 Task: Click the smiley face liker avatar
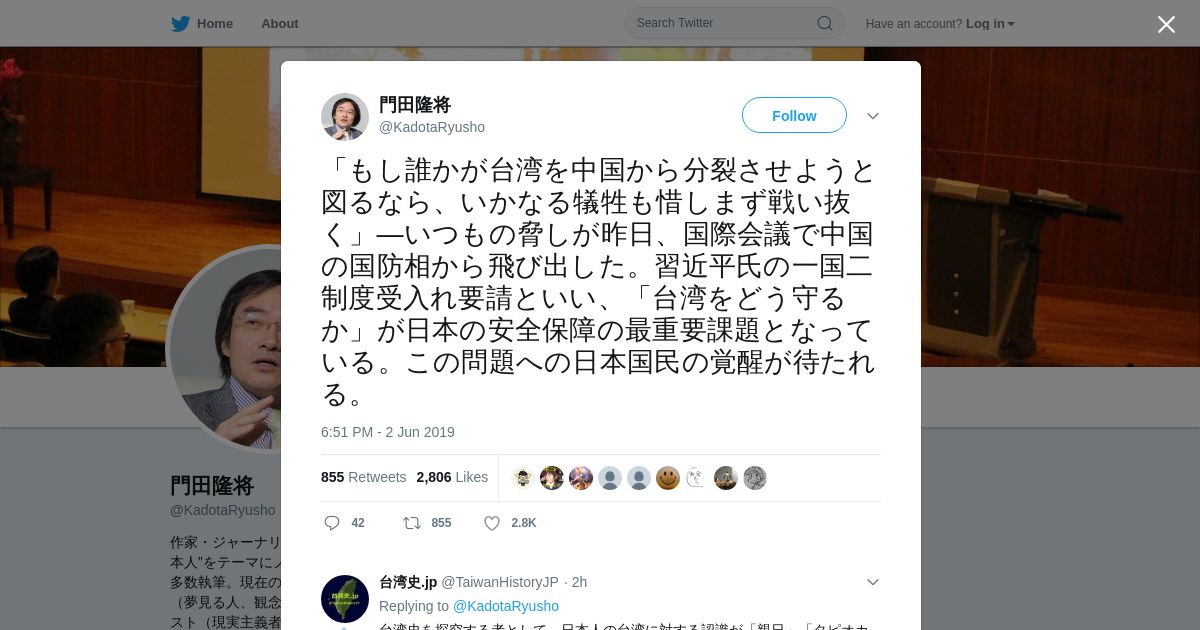(x=668, y=478)
